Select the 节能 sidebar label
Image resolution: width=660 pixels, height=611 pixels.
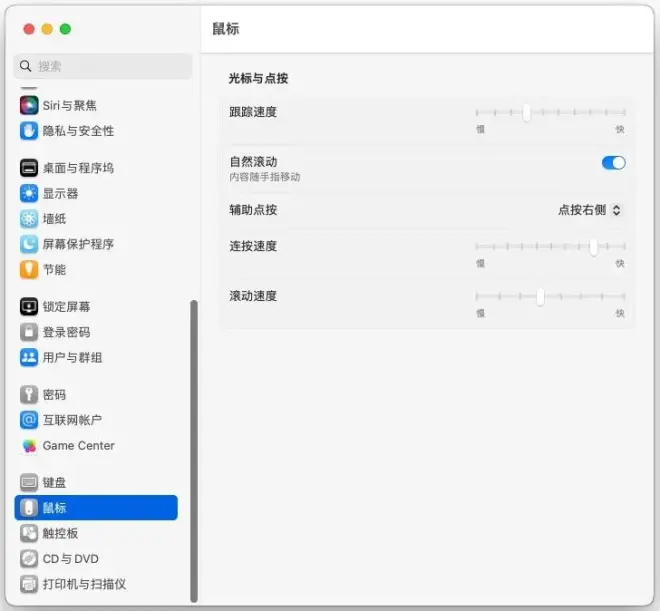tap(54, 269)
